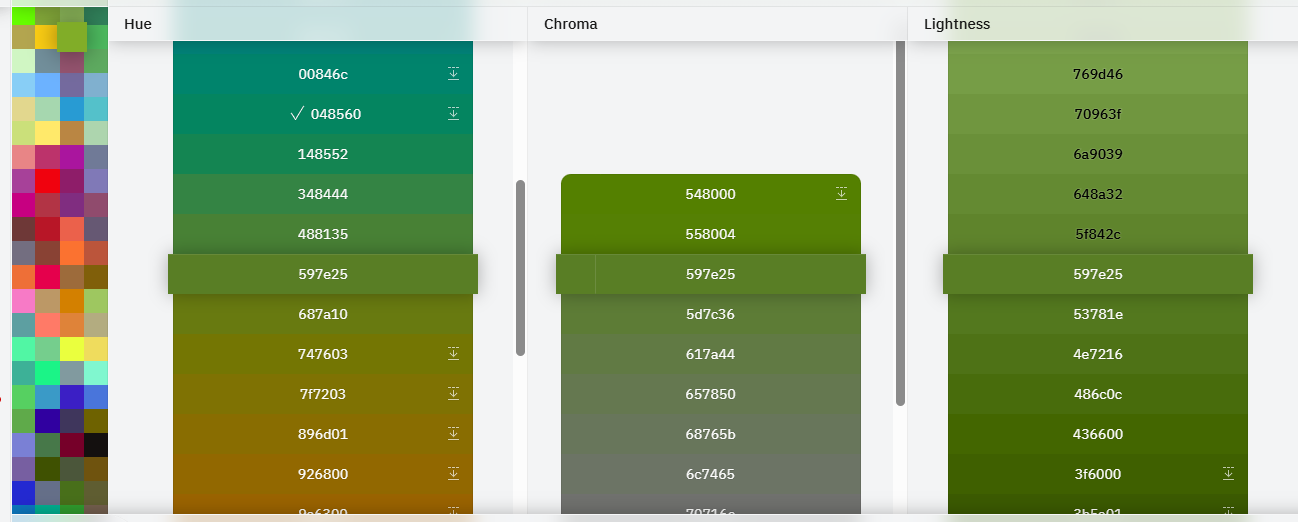Click the Hue column header
This screenshot has width=1298, height=522.
tap(138, 24)
